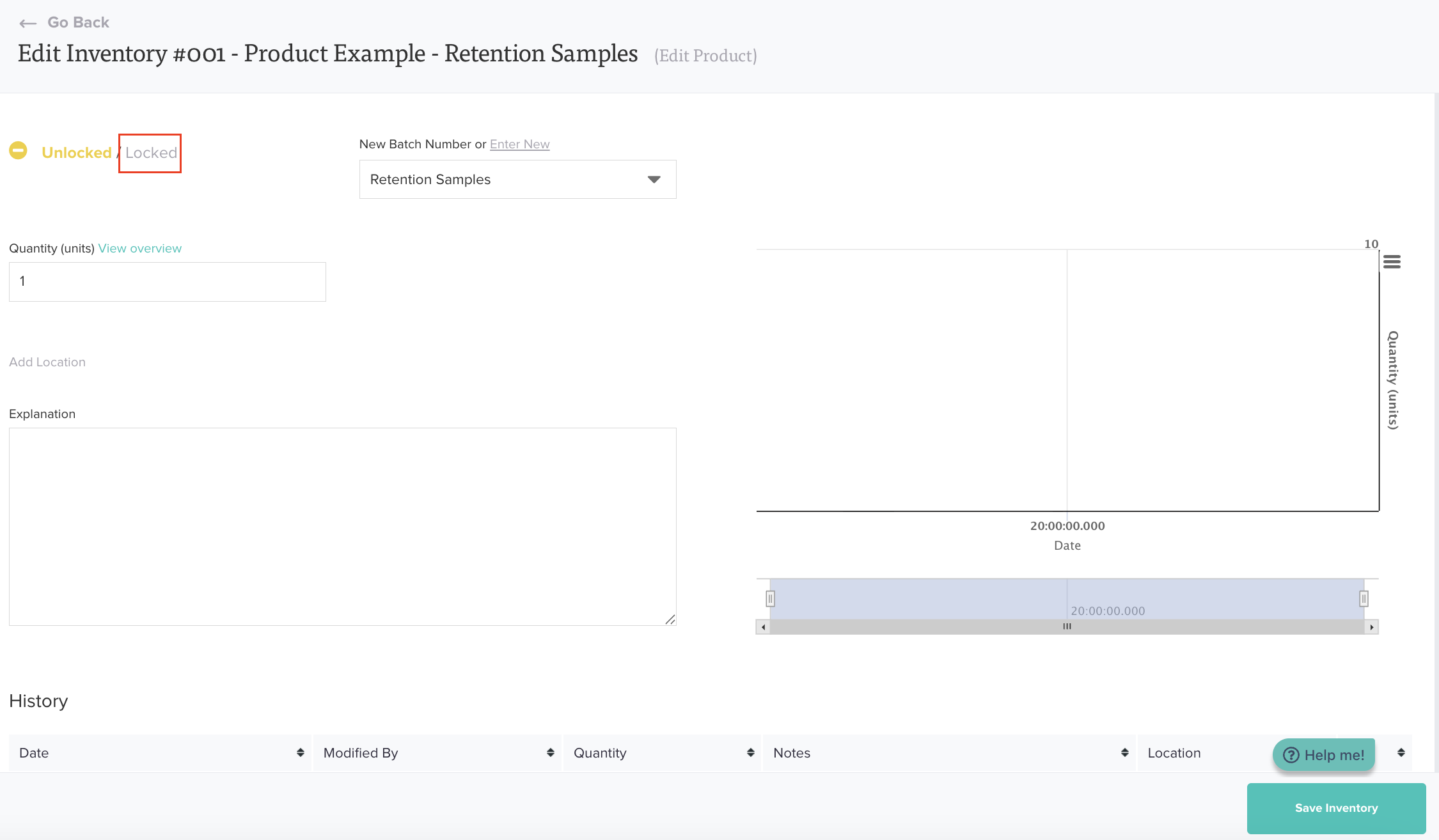Click the question mark Help me icon
This screenshot has width=1439, height=840.
(1291, 755)
